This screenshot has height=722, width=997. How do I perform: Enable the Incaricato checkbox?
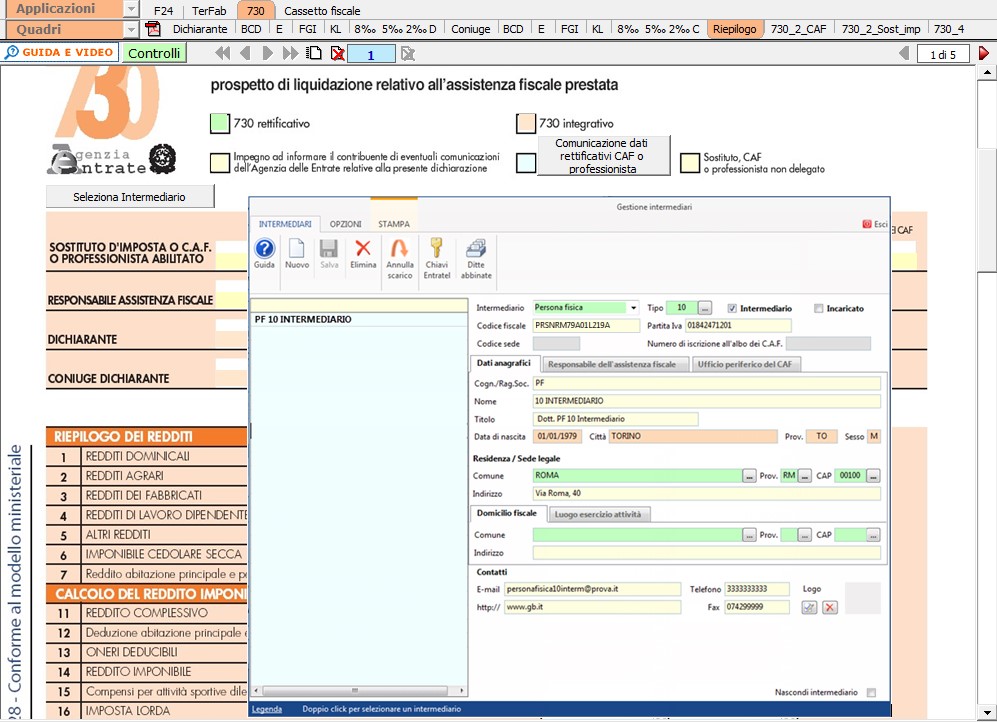pos(818,308)
